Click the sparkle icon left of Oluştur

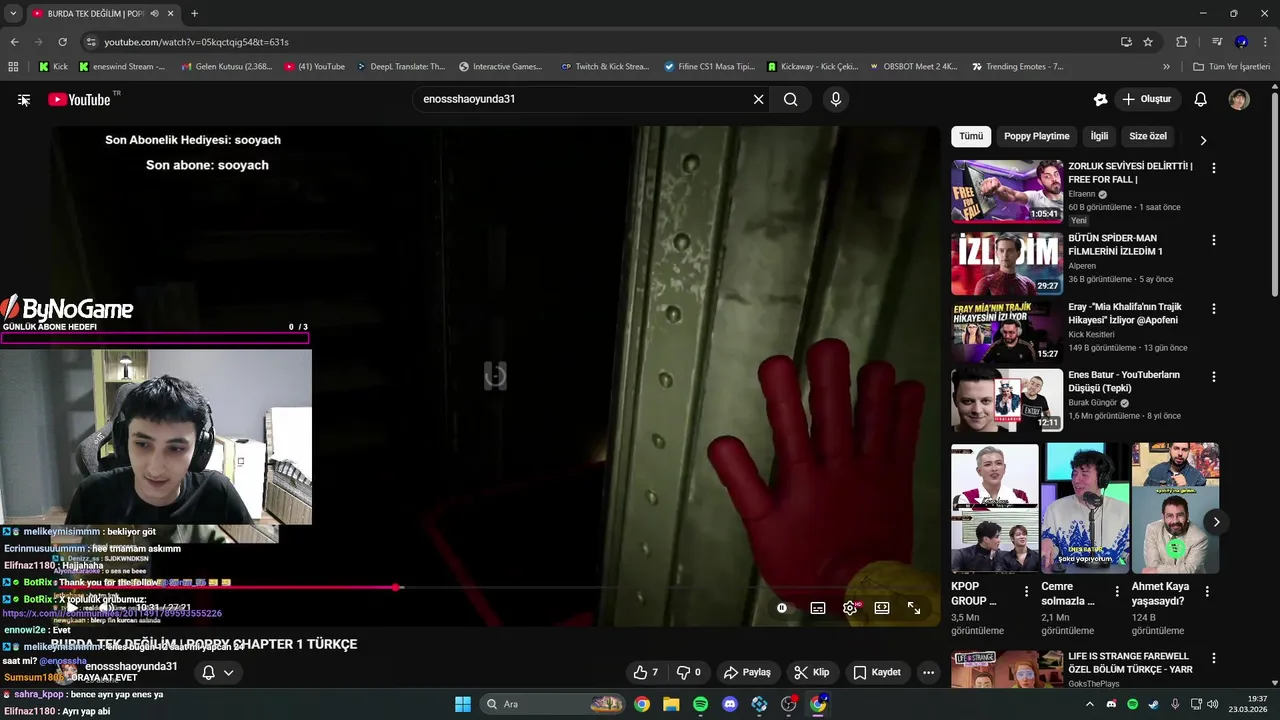pos(1100,99)
